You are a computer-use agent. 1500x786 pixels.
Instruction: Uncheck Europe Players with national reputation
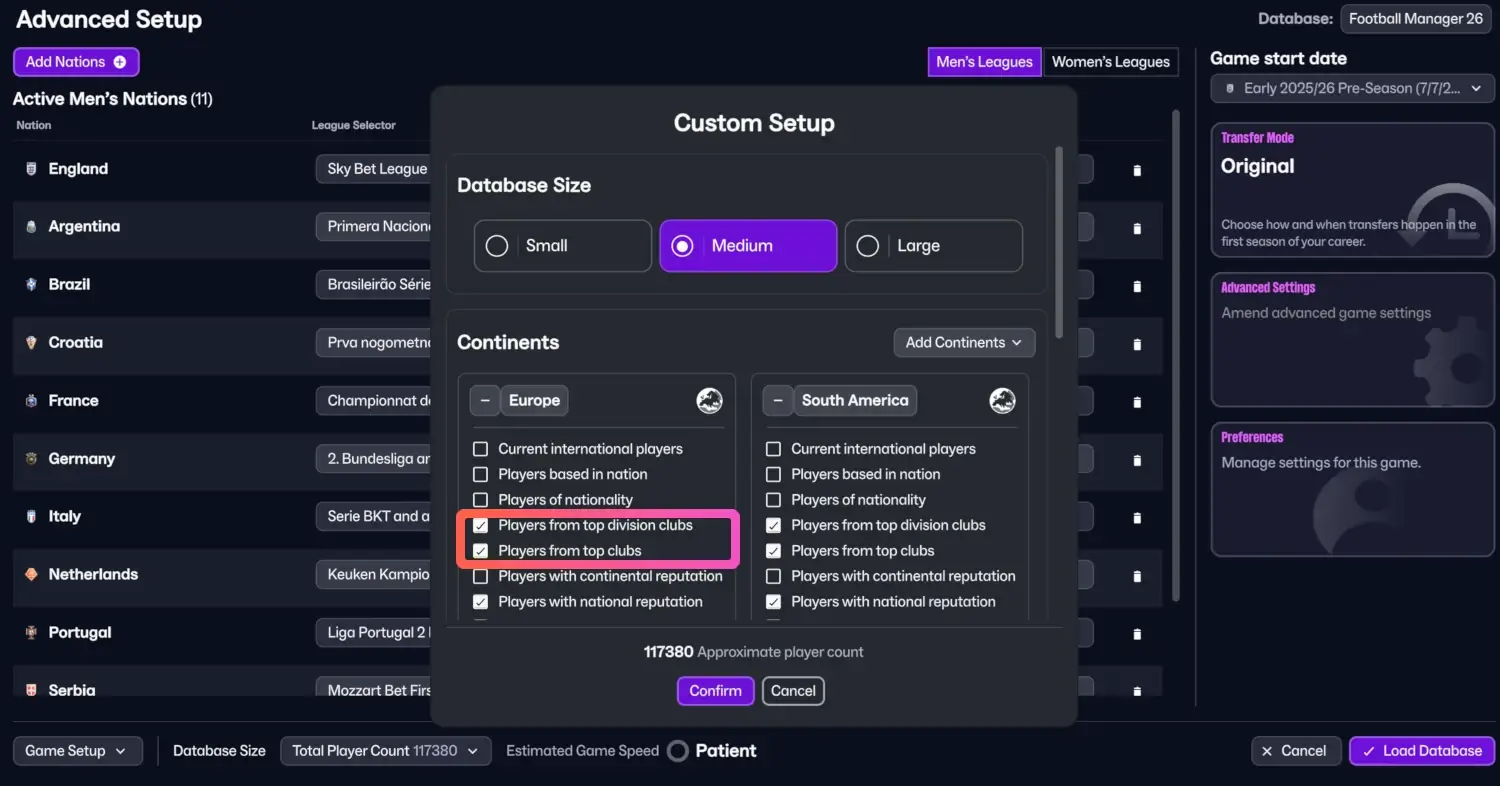pos(480,602)
